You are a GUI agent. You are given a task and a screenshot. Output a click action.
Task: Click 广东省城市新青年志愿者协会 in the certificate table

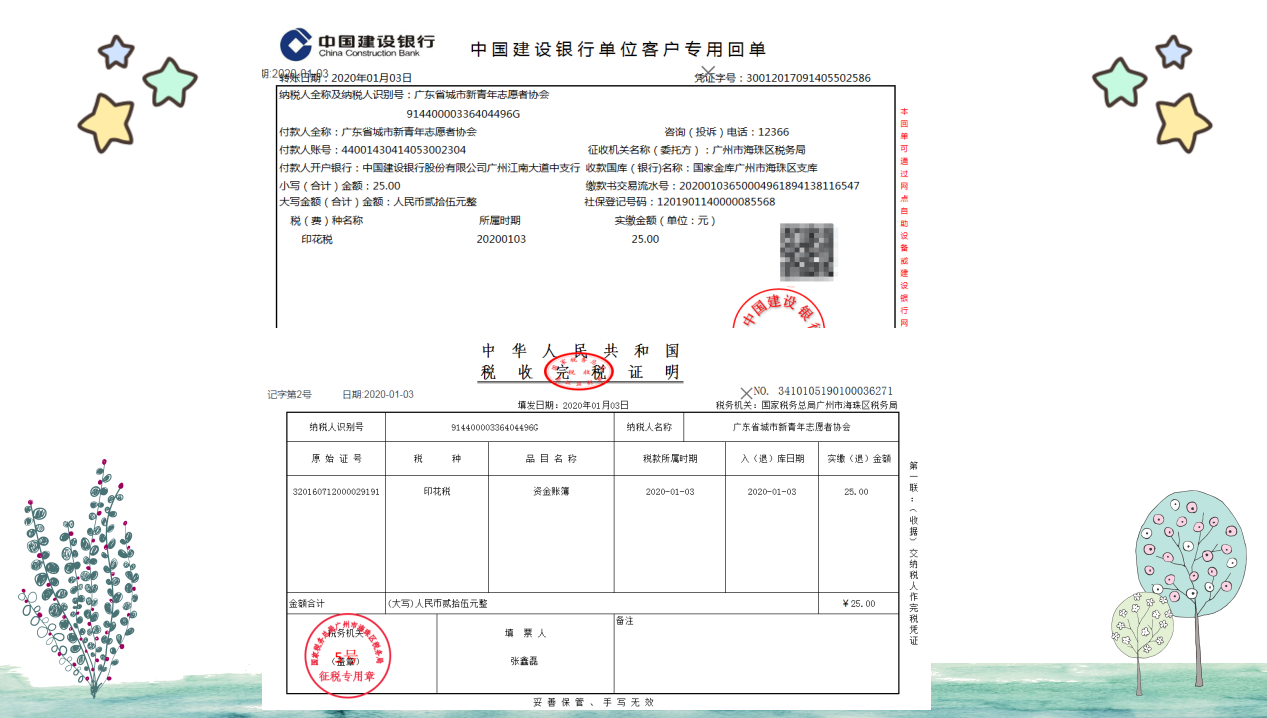(x=791, y=427)
